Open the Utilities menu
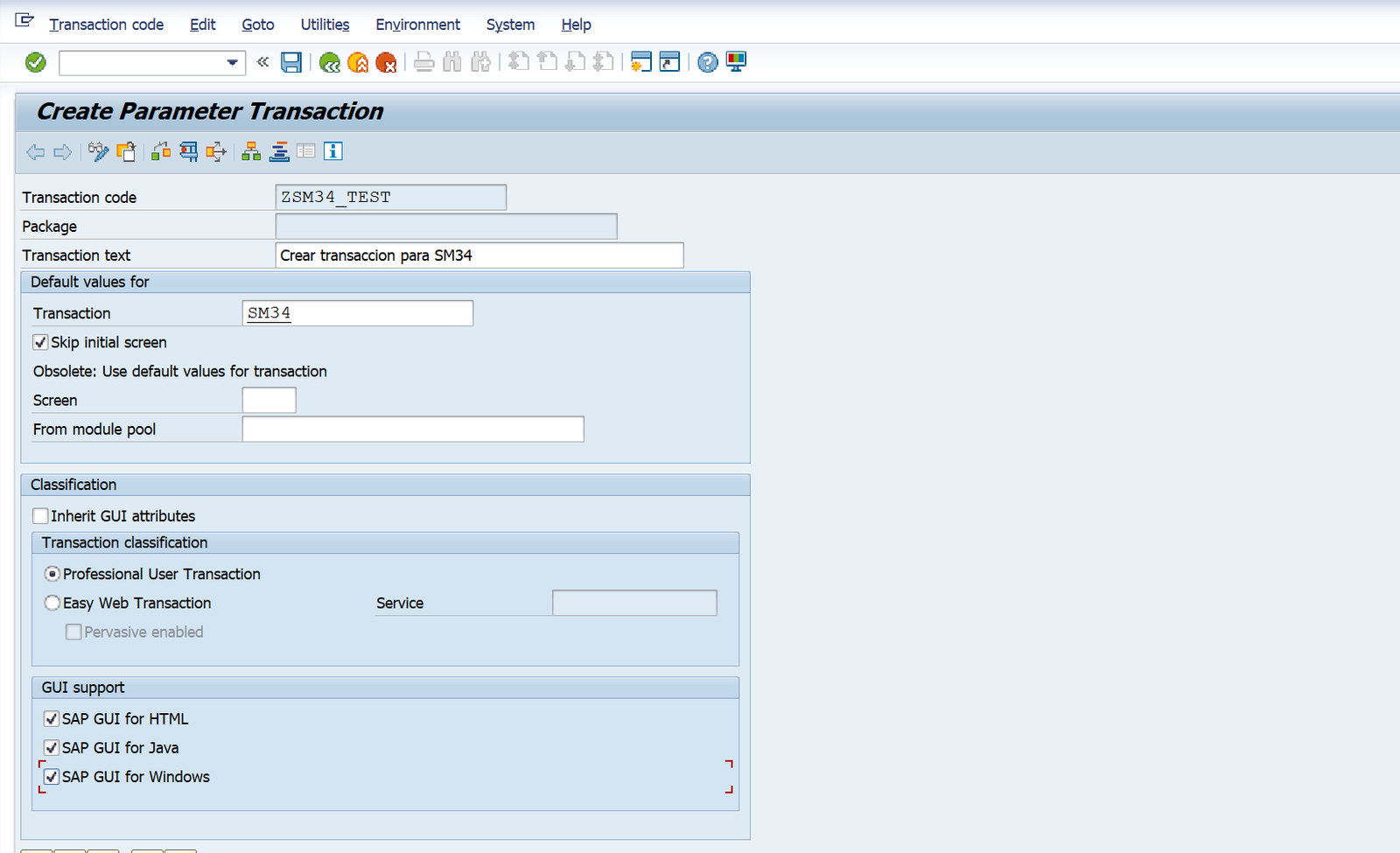 [x=325, y=24]
